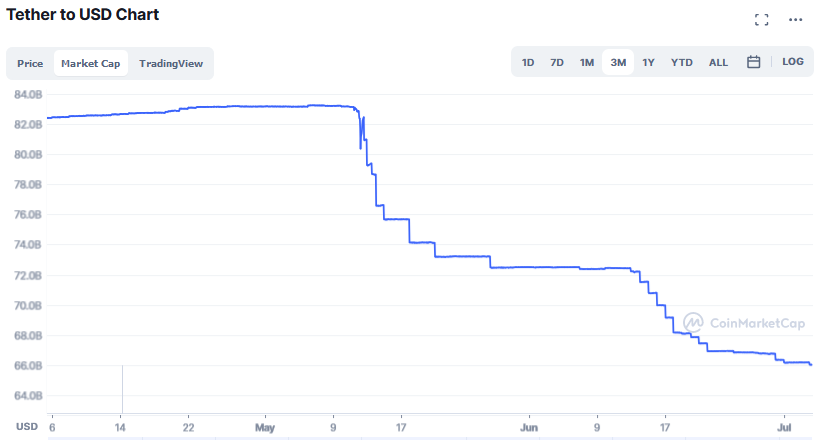Viewport: 831px width, 440px height.
Task: Open the fullscreen chart view icon
Action: tap(762, 20)
